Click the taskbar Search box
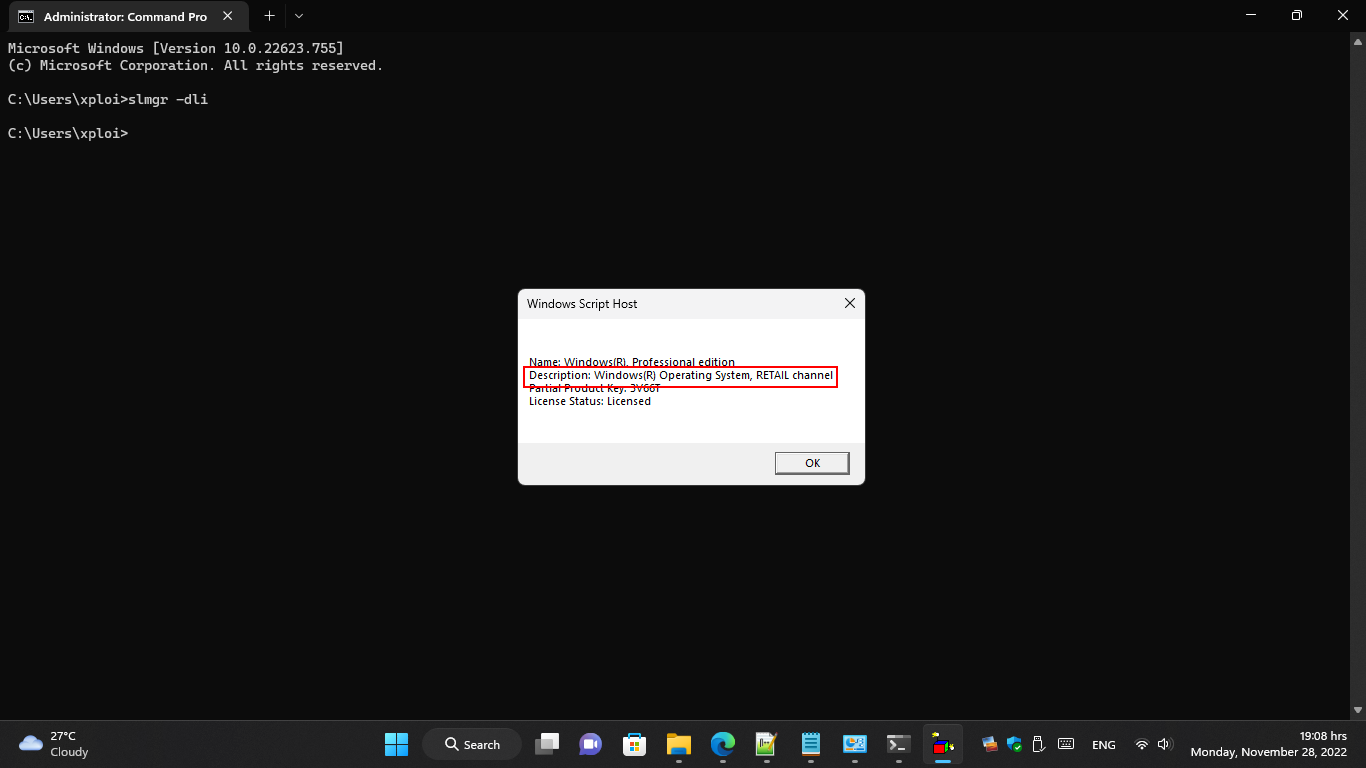The height and width of the screenshot is (768, 1366). (472, 744)
